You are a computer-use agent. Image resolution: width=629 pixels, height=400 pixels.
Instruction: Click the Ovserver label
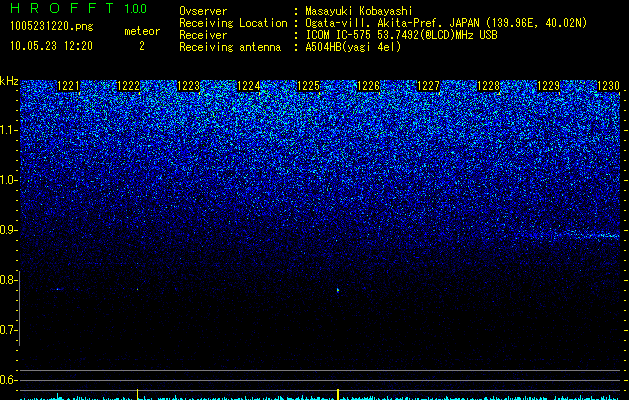tap(203, 11)
